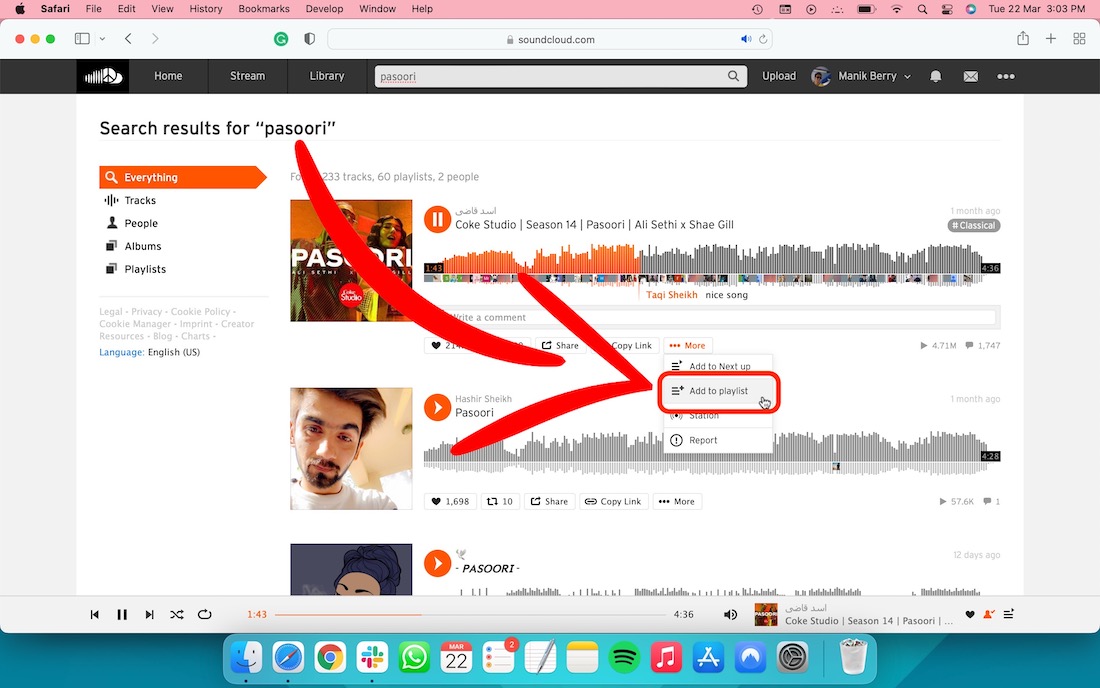The width and height of the screenshot is (1100, 688).
Task: Like the currently playing track in the player
Action: 969,615
